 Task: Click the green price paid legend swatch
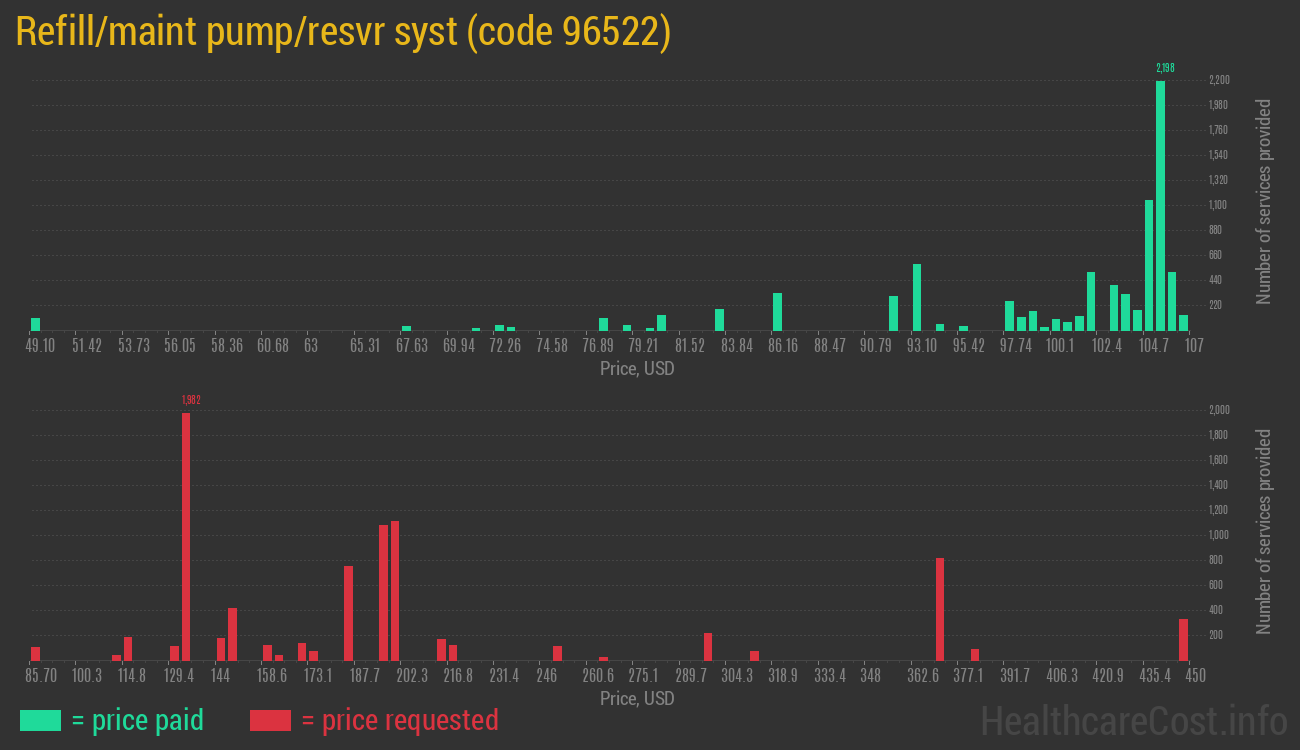[x=40, y=720]
